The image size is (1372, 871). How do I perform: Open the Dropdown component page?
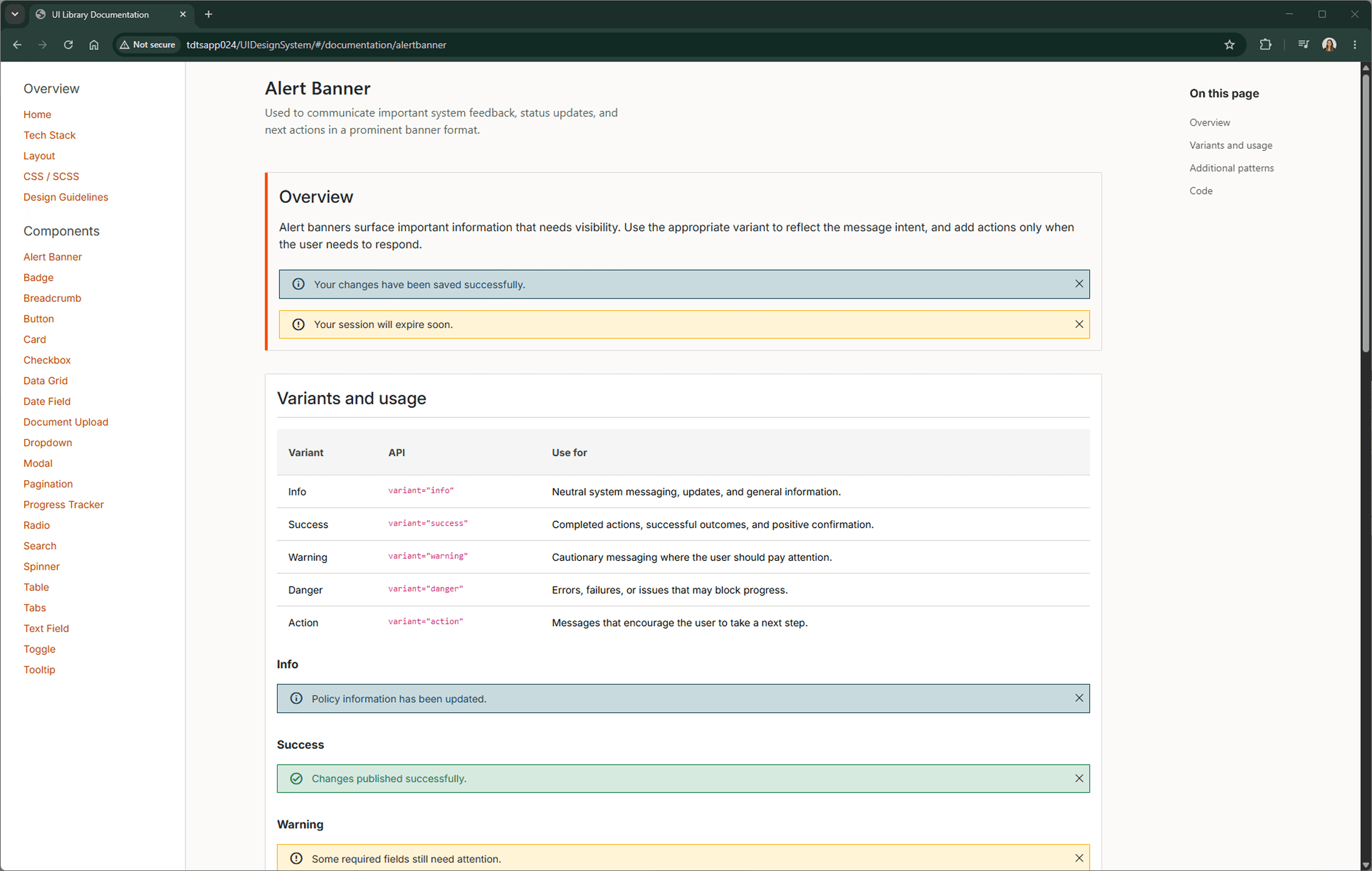(48, 443)
